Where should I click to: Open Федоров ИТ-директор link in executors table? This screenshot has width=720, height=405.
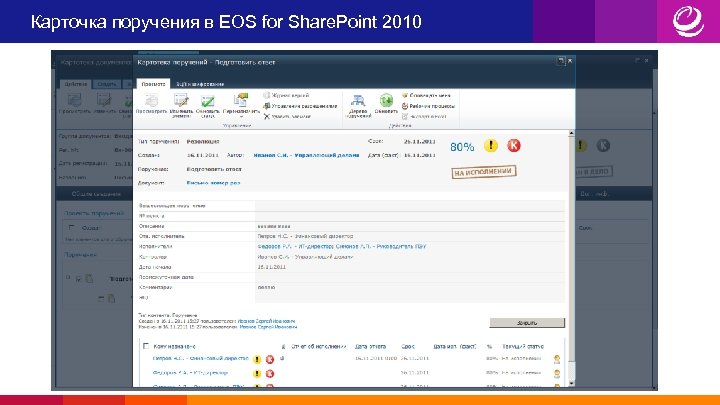(190, 373)
